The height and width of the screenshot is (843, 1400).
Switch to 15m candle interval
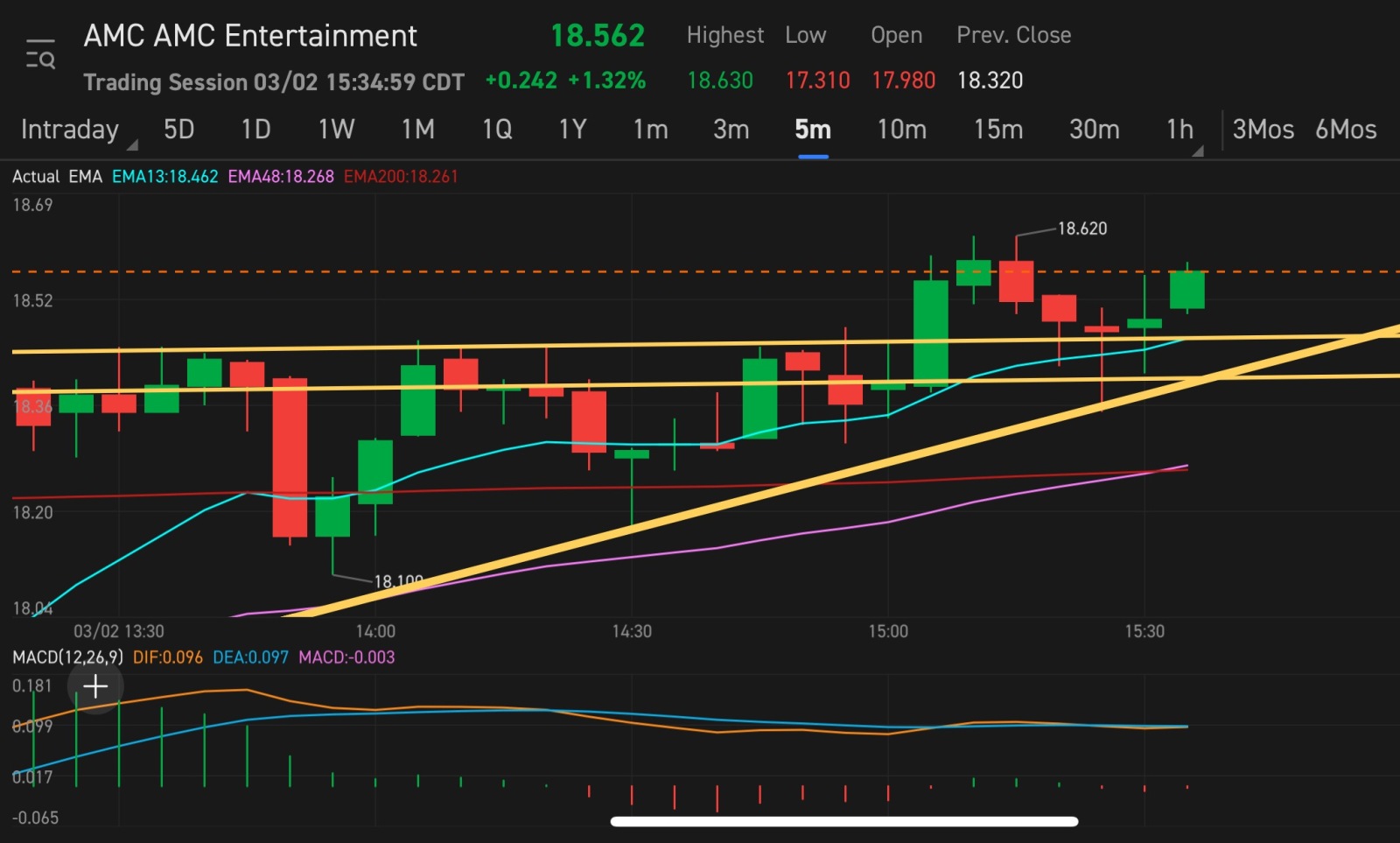coord(998,130)
